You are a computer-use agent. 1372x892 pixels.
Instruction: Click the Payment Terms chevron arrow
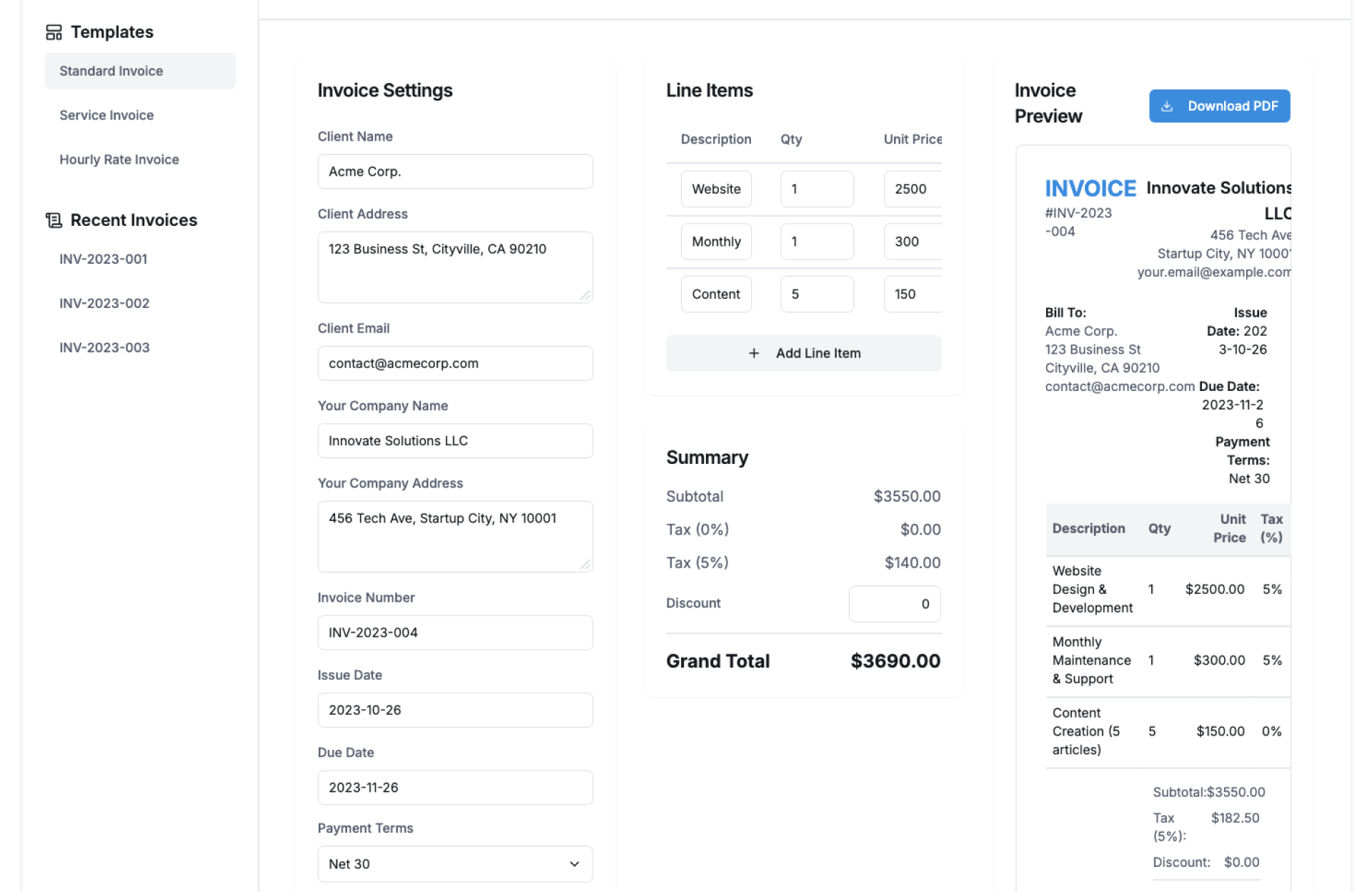[575, 863]
